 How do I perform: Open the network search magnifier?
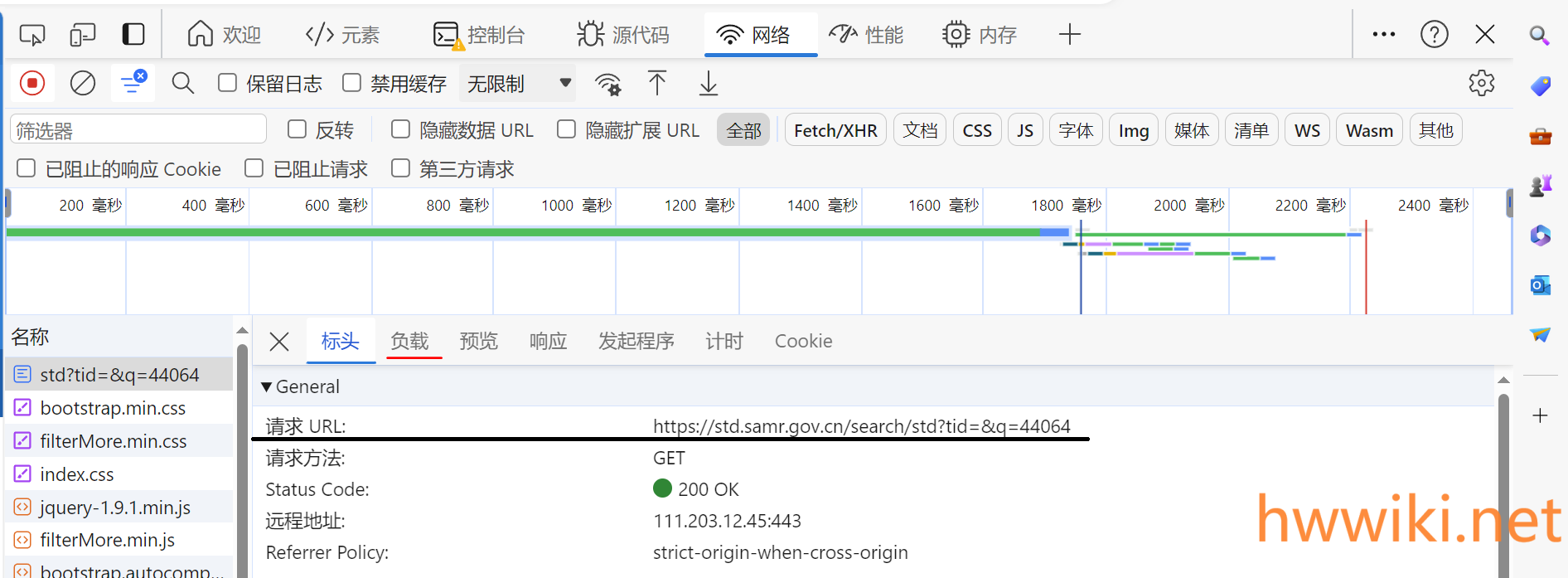(183, 83)
